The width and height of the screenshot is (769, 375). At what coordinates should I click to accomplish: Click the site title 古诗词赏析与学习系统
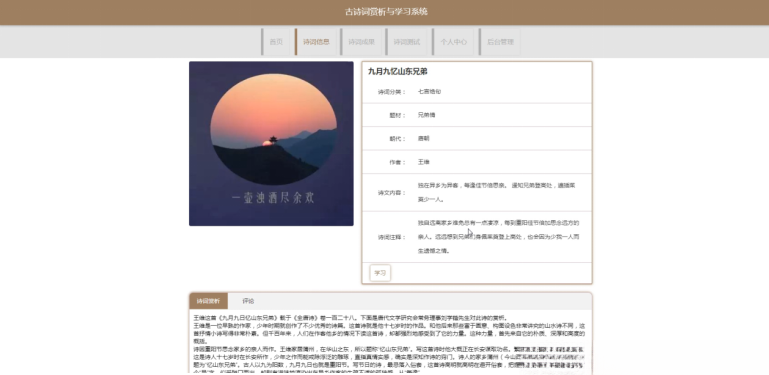tap(386, 12)
